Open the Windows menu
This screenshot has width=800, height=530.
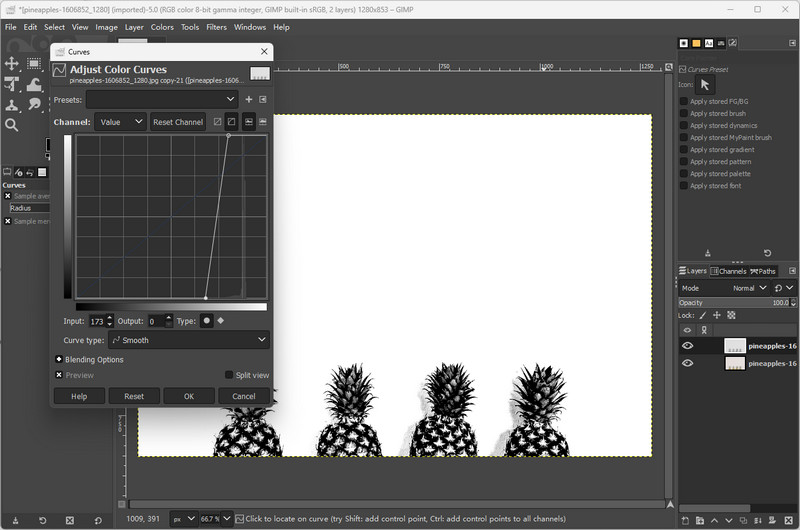coord(249,27)
